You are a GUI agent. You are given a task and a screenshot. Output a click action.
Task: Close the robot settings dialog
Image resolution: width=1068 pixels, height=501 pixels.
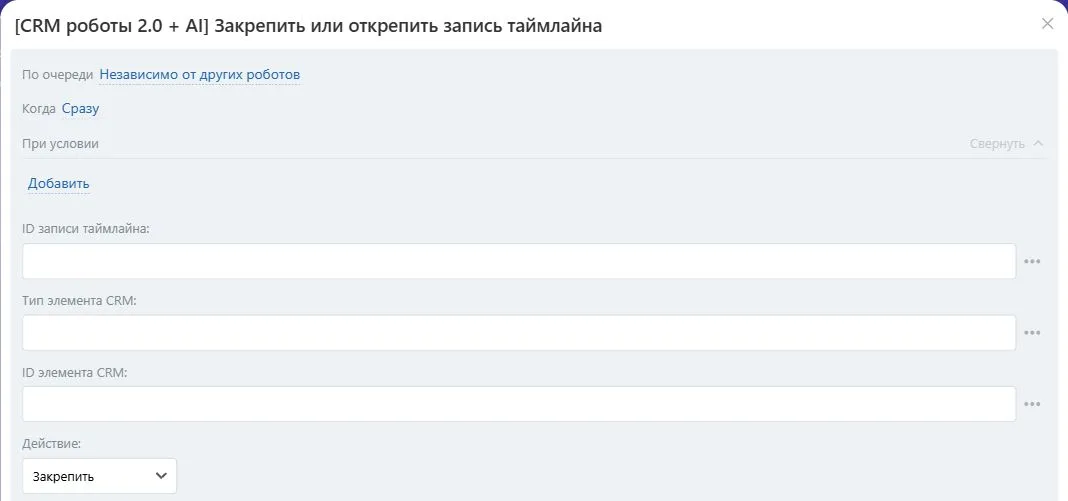coord(1048,24)
